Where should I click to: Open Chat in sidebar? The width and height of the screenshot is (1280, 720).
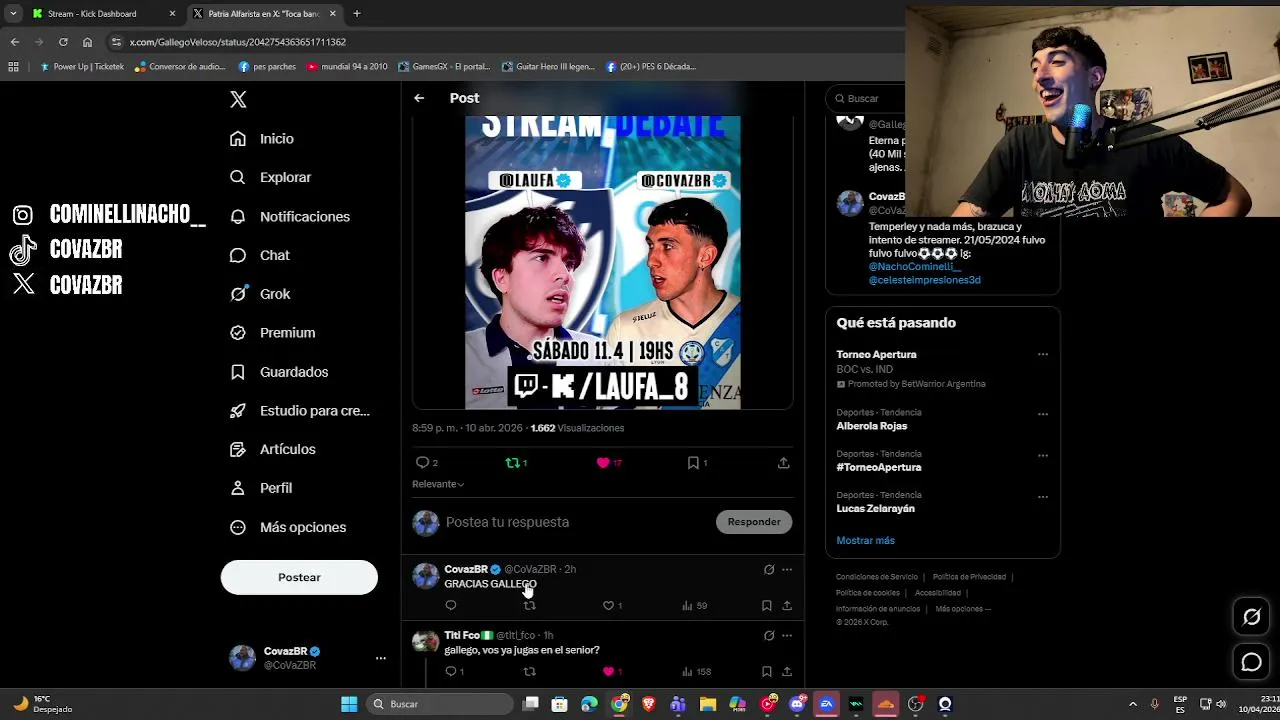pyautogui.click(x=259, y=255)
